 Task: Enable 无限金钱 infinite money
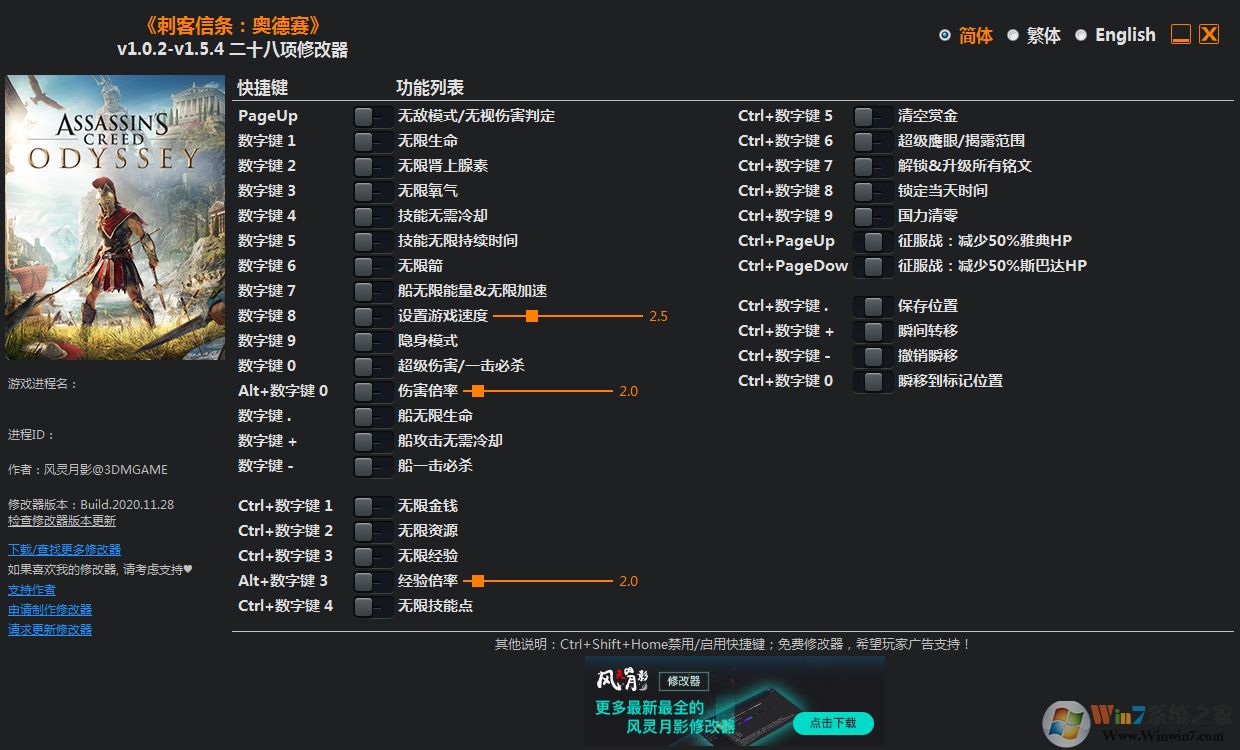click(371, 505)
